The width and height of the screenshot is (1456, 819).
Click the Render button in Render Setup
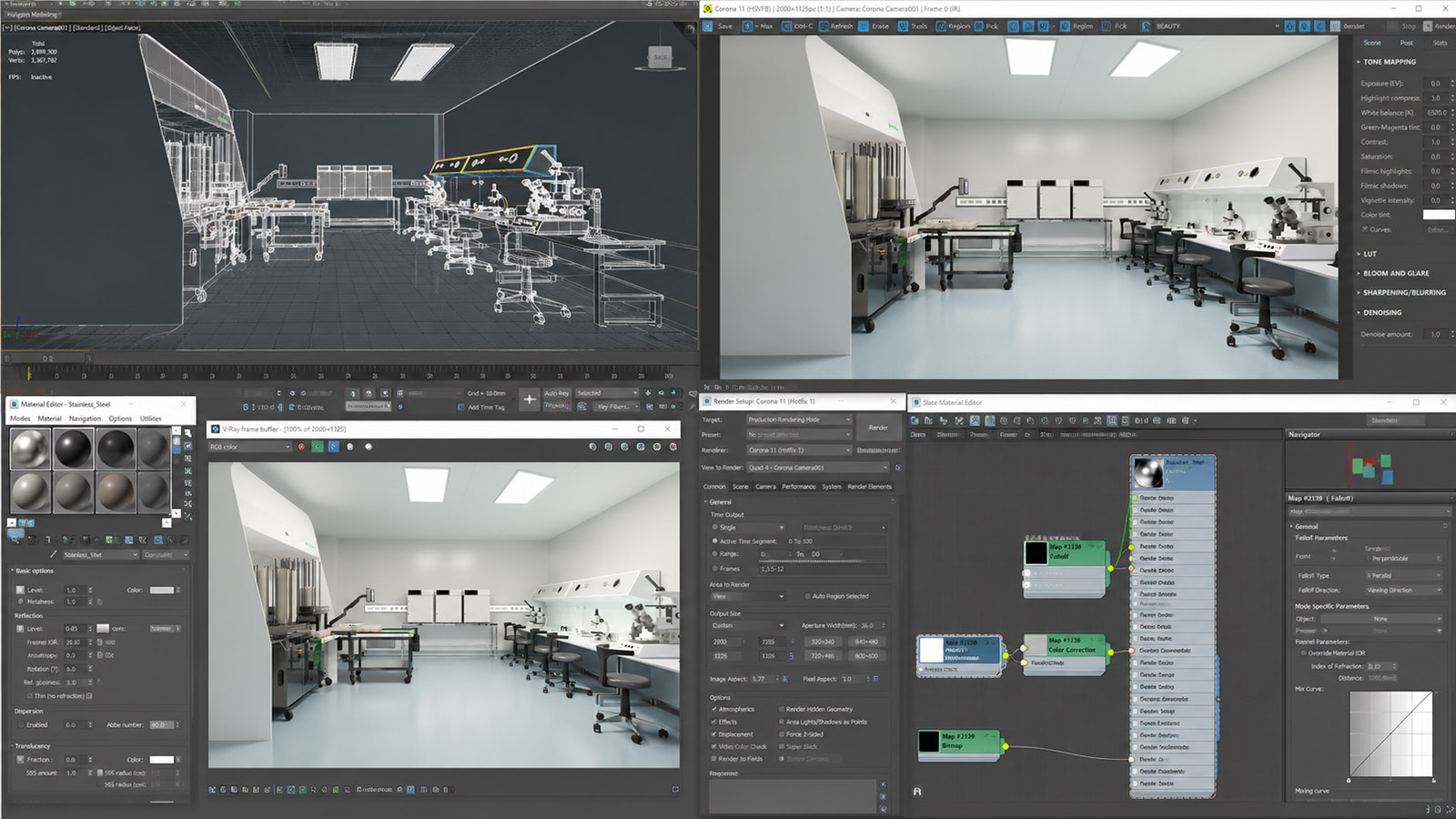pyautogui.click(x=878, y=428)
